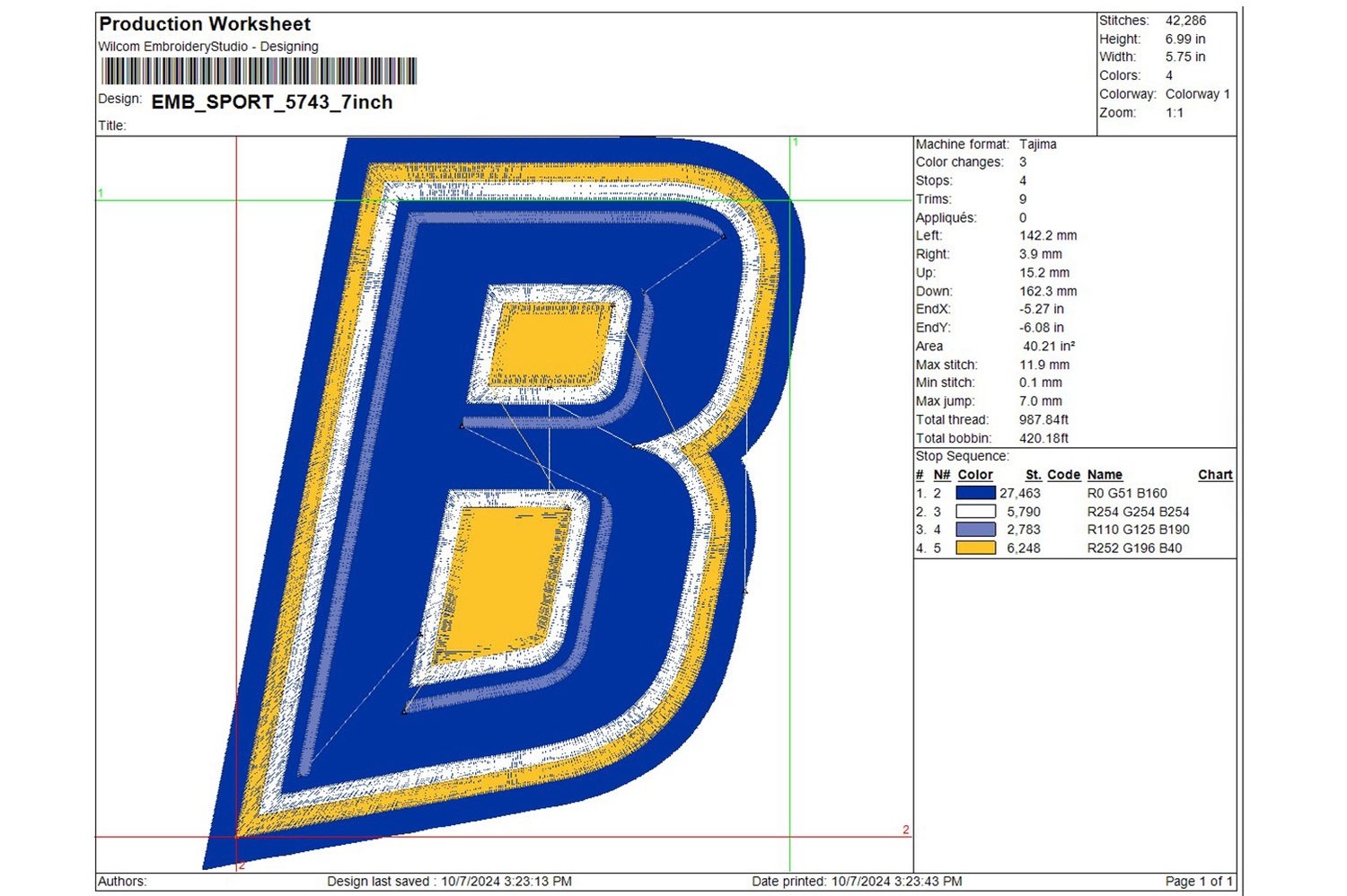Click the Down value '162.3 mm'
This screenshot has width=1347, height=896.
point(1048,292)
